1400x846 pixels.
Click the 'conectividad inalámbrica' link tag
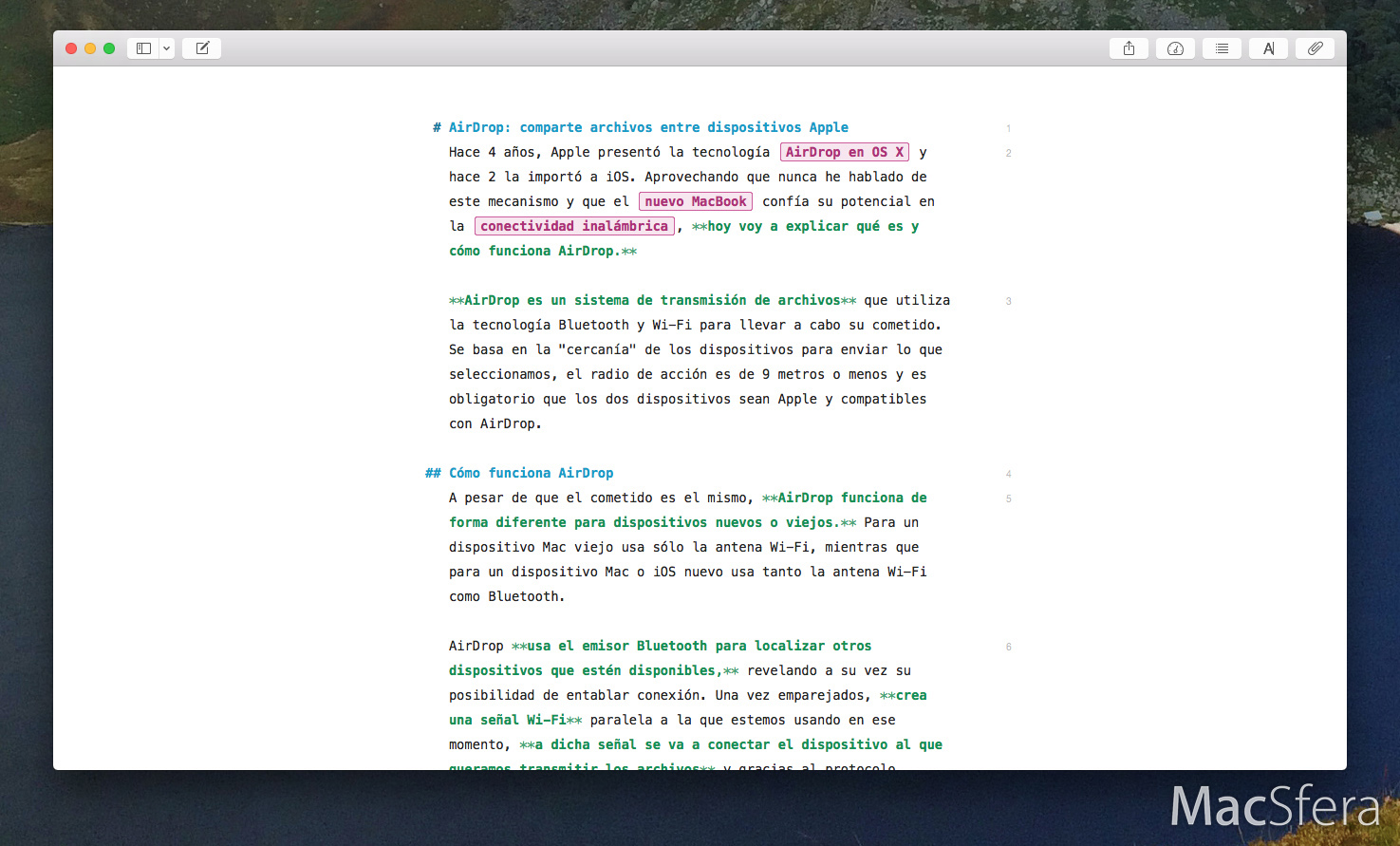[574, 226]
